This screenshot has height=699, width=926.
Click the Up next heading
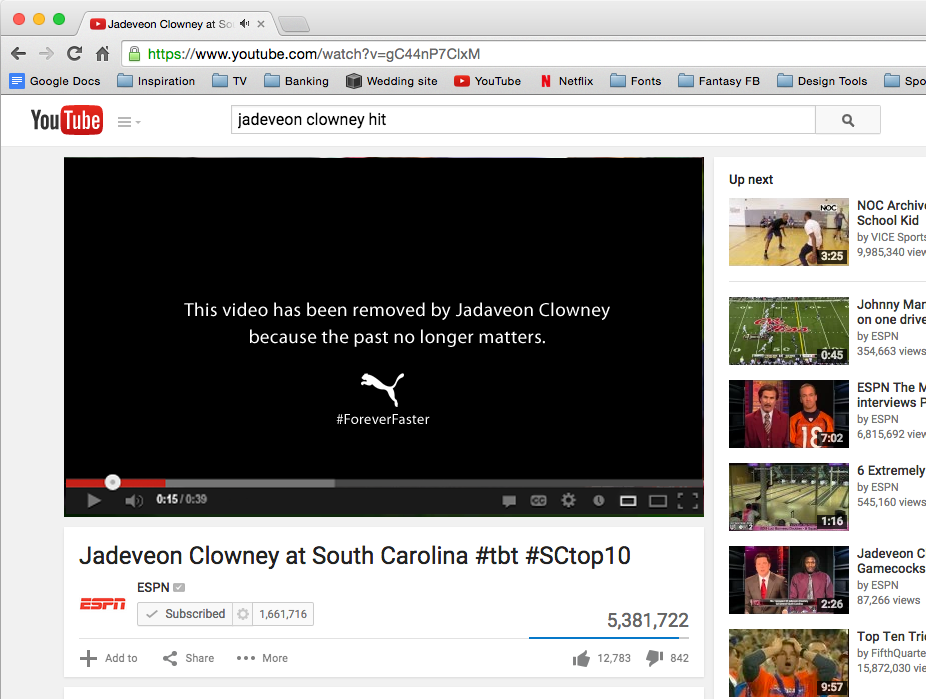(751, 180)
